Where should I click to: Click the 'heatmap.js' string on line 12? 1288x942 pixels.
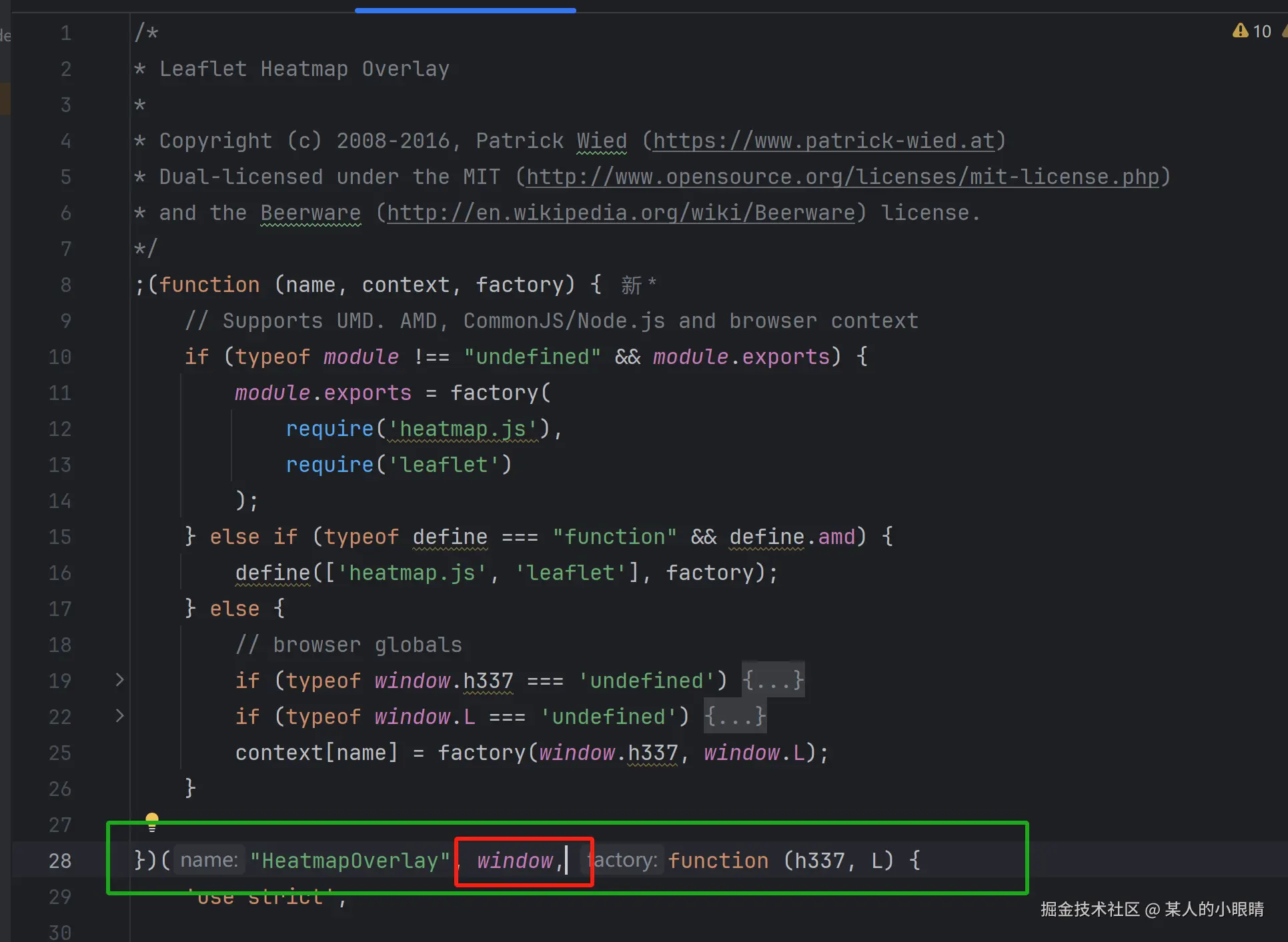(462, 429)
